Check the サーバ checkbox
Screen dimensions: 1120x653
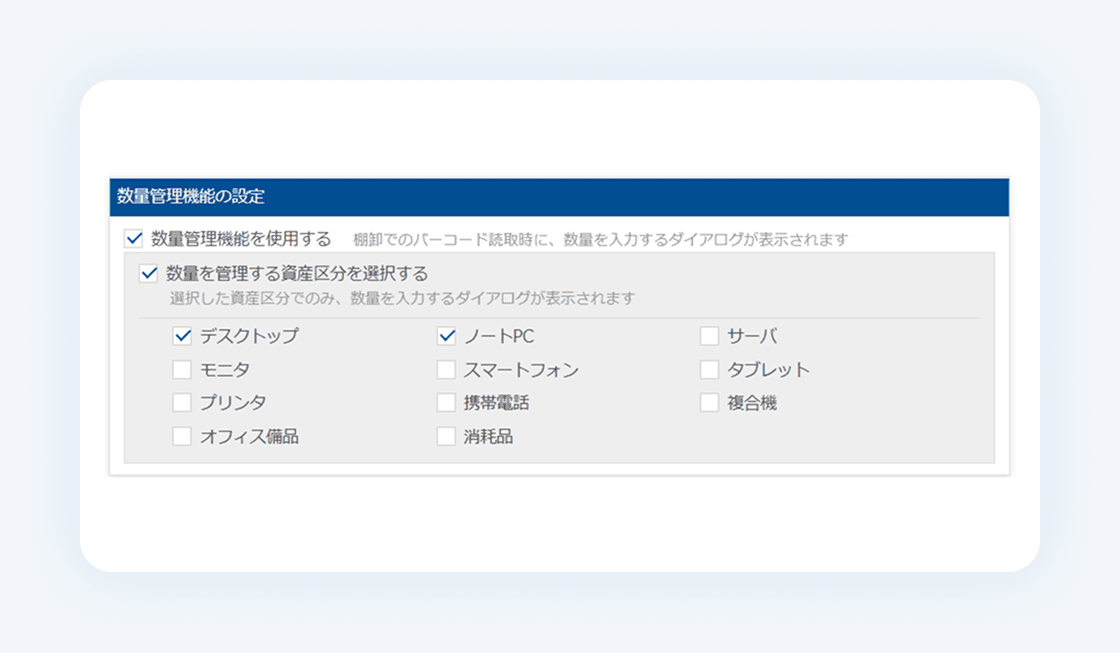tap(709, 336)
